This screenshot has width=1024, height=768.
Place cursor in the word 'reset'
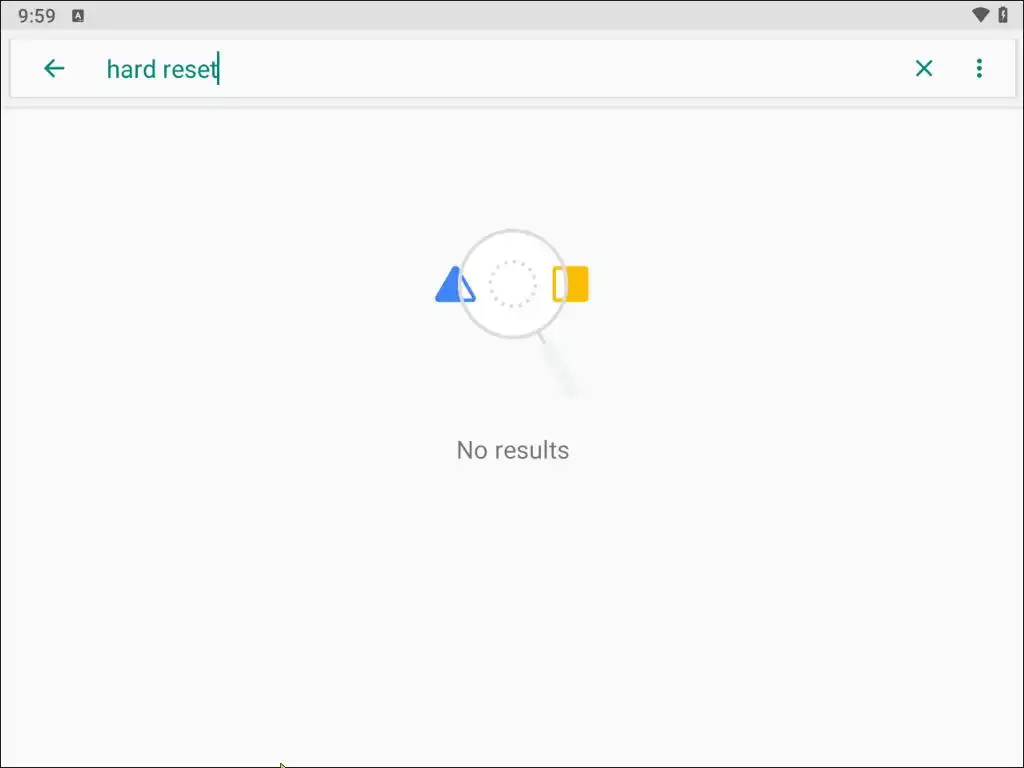coord(189,69)
